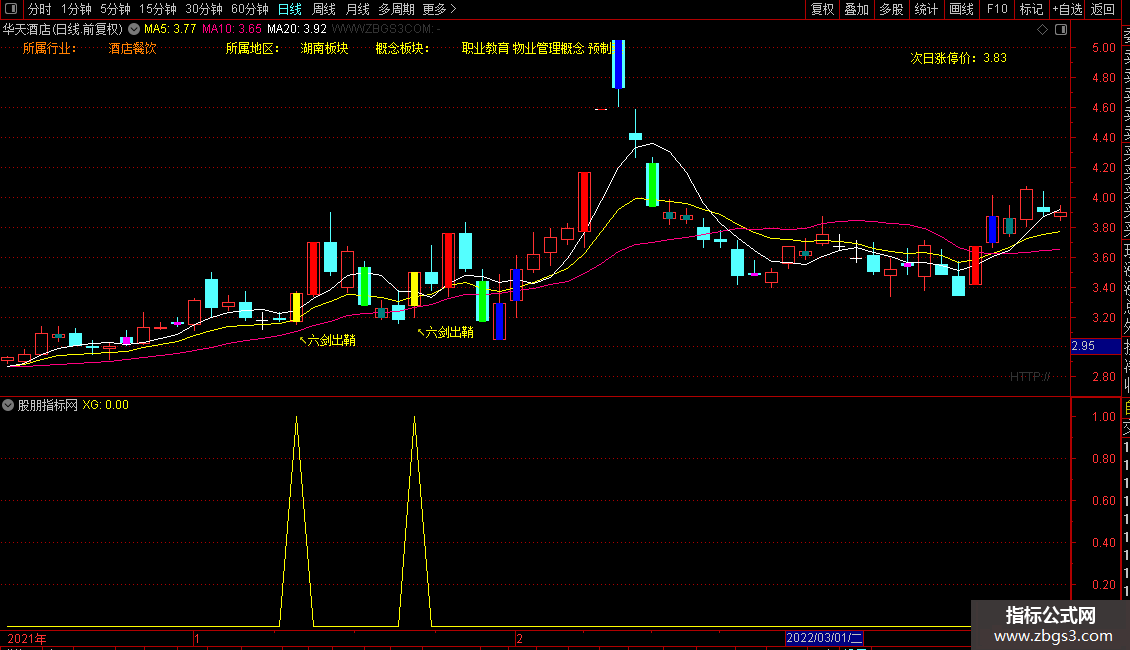Screen dimensions: 1130x650
Task: Click the 物业管理概念 concept text
Action: pyautogui.click(x=548, y=48)
